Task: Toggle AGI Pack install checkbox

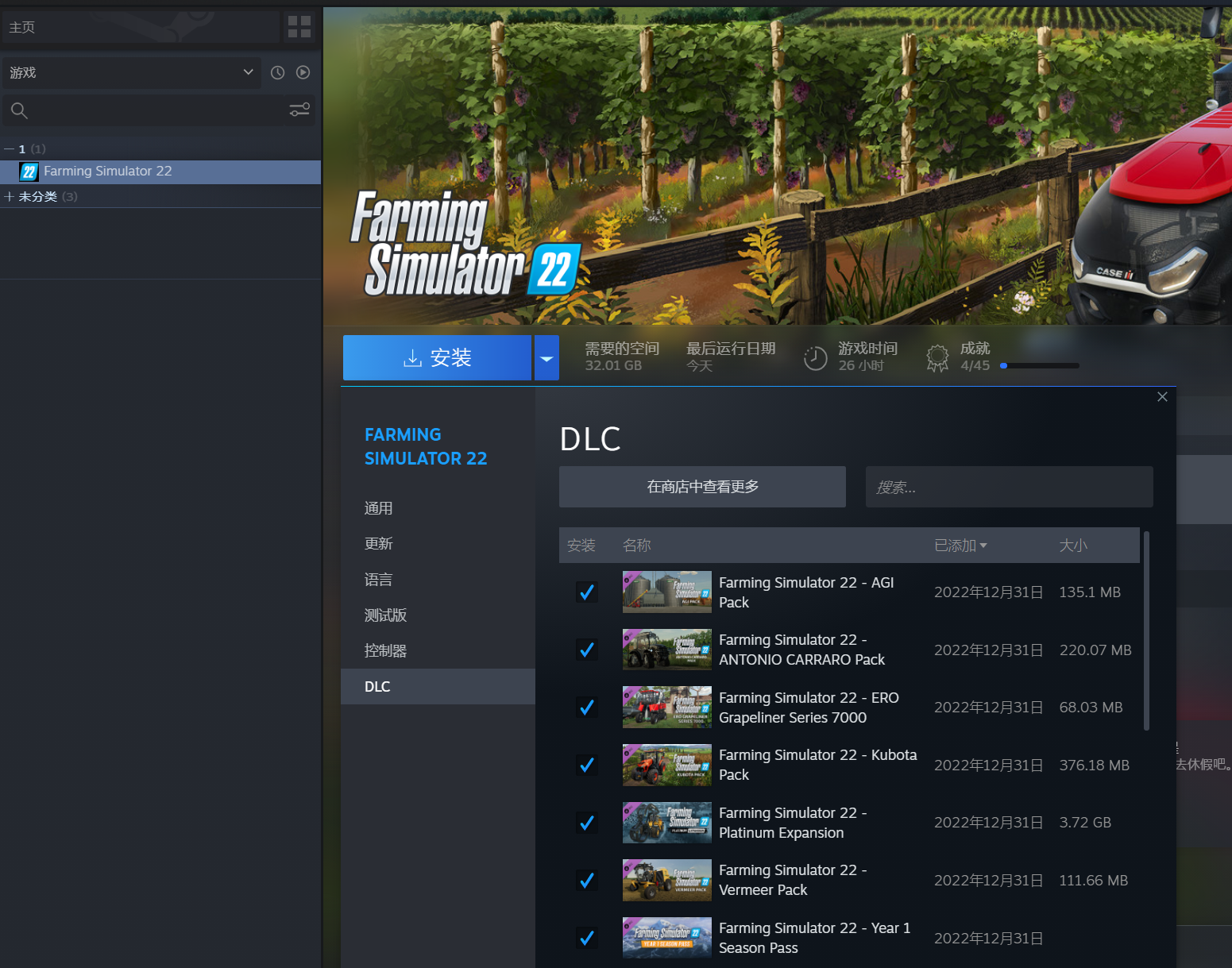Action: [587, 592]
